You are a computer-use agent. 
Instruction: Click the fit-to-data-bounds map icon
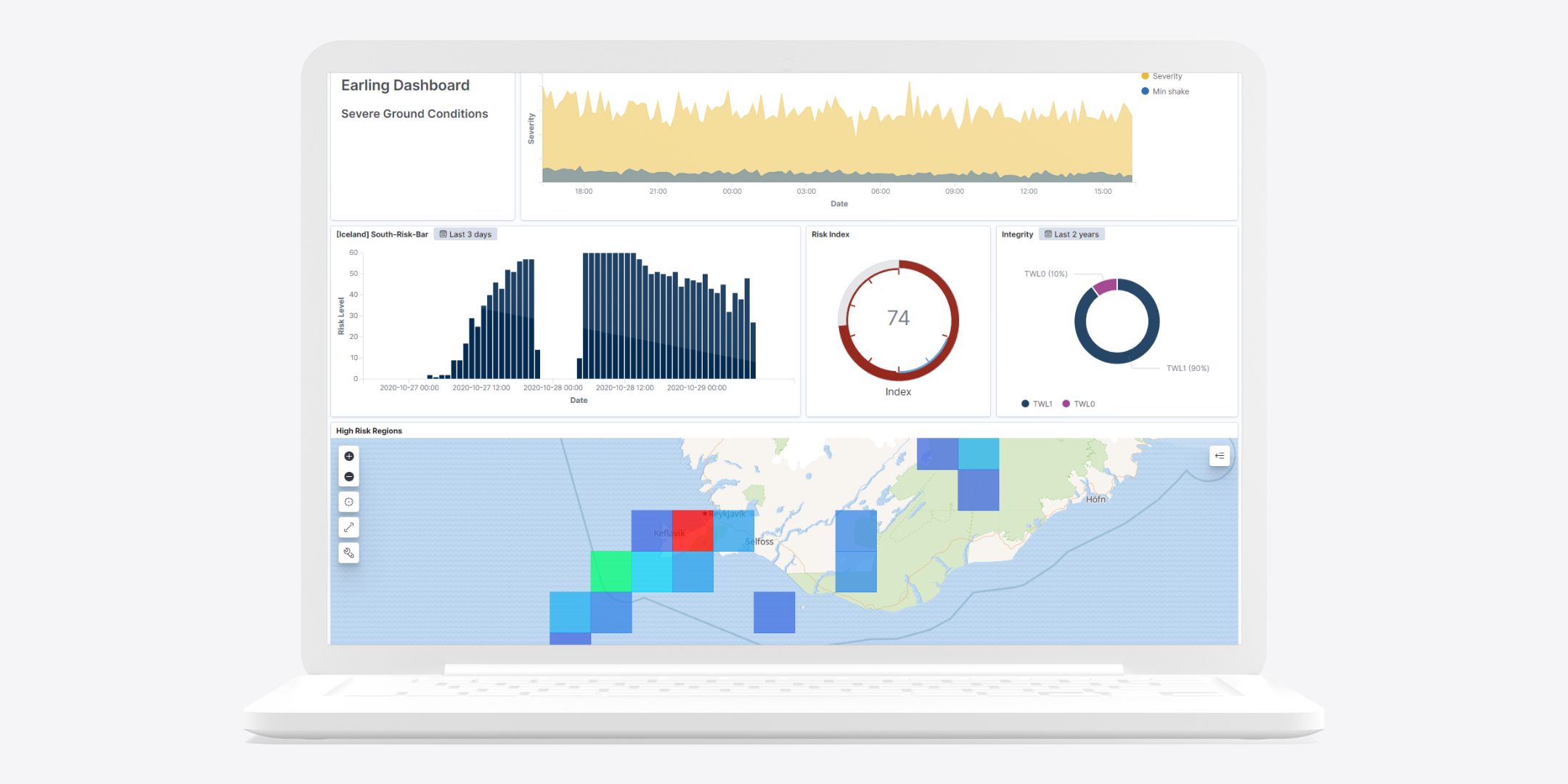[x=349, y=502]
